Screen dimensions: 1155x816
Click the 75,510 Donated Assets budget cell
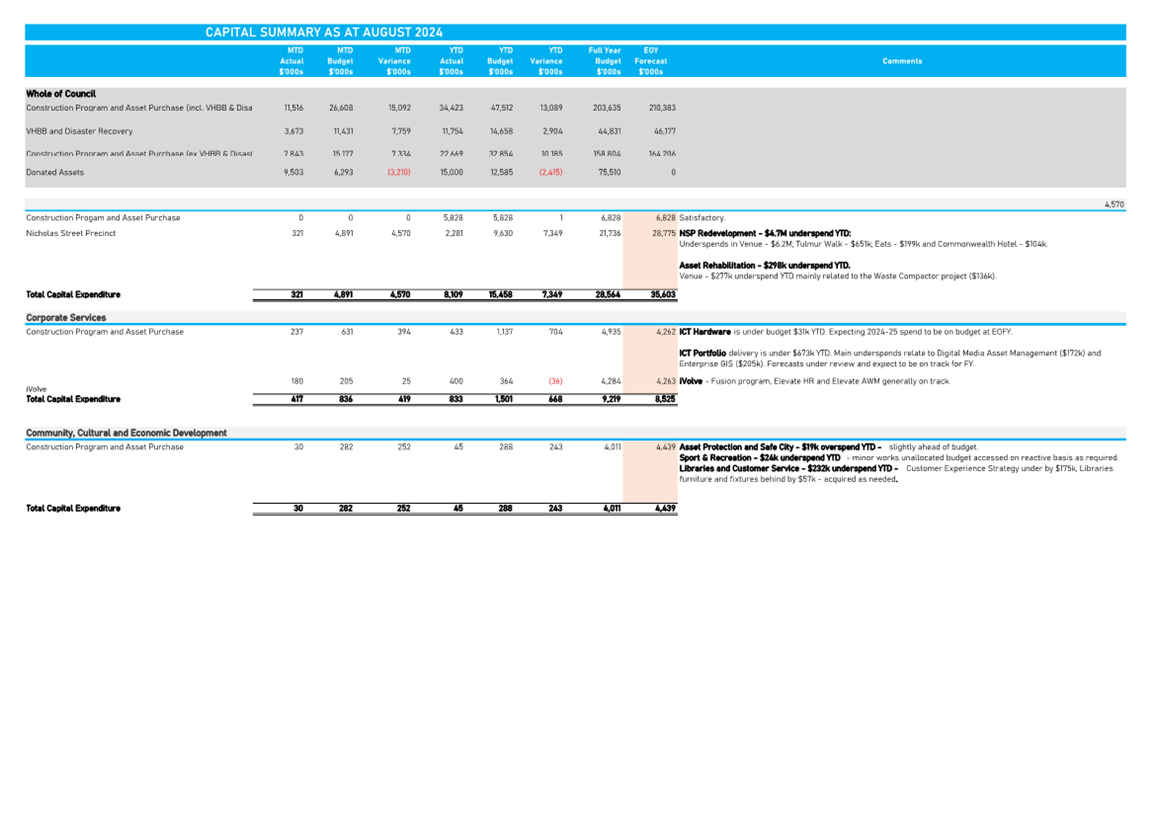(609, 172)
